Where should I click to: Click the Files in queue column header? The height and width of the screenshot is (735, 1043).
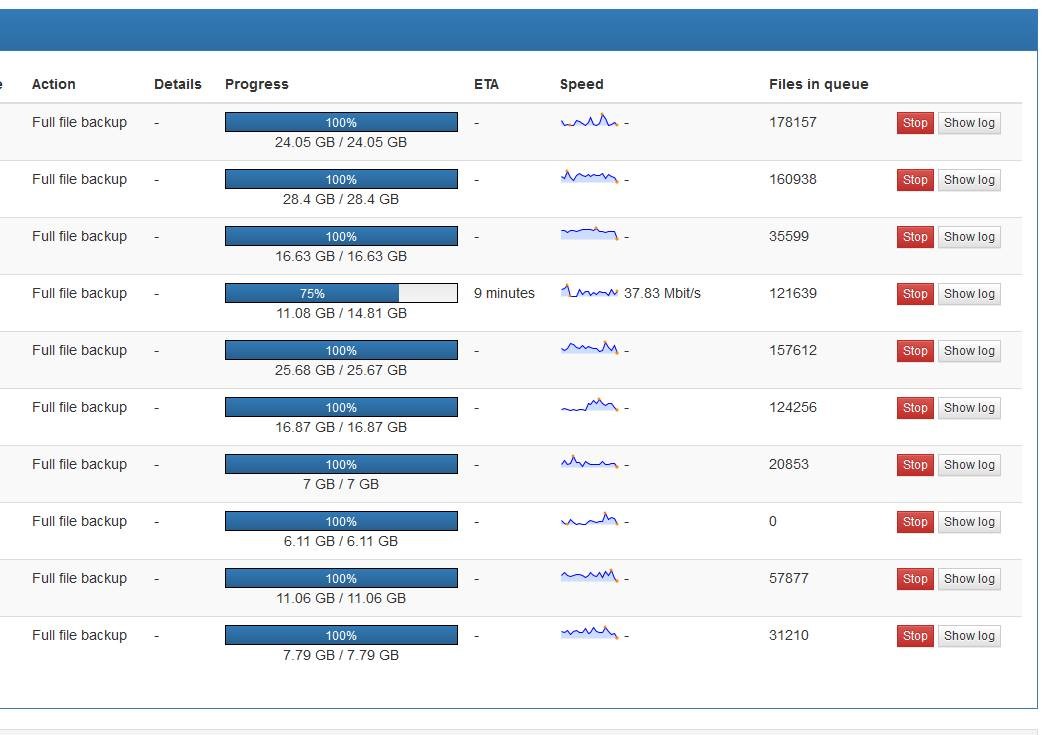point(819,84)
